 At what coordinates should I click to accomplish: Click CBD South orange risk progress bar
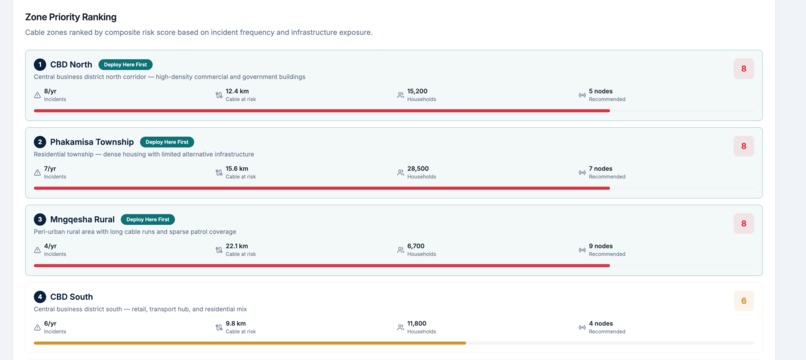pos(250,343)
